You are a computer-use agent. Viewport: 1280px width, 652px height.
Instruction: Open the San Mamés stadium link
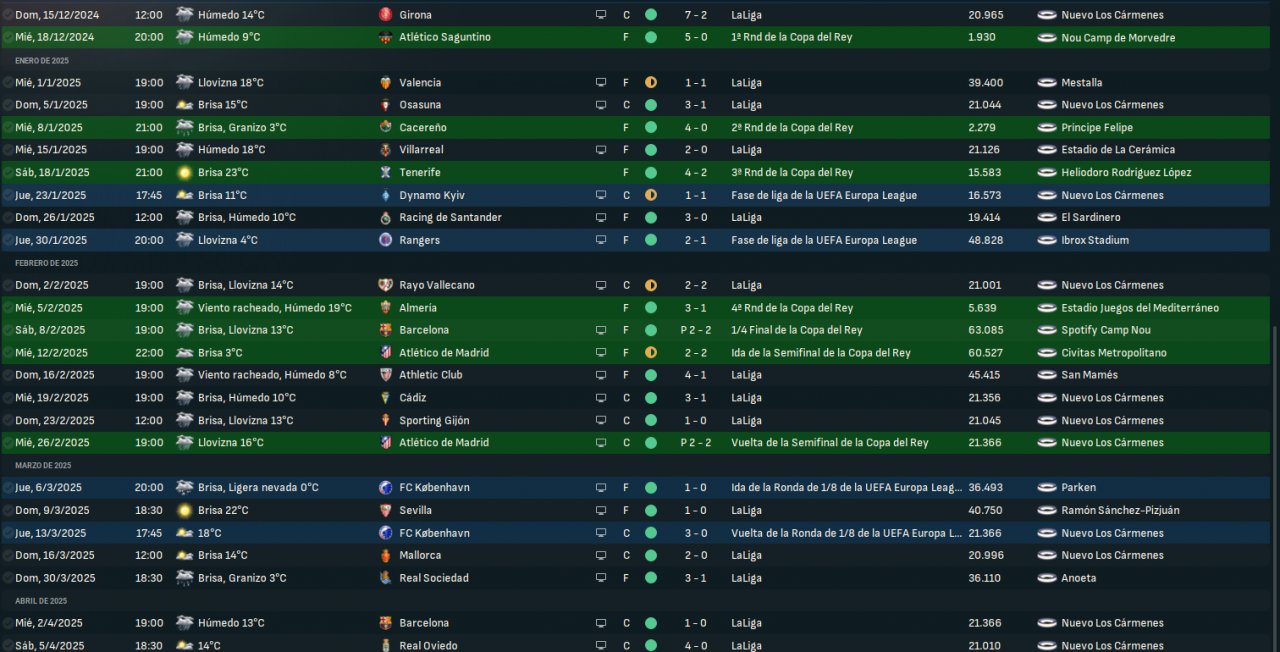click(1088, 375)
